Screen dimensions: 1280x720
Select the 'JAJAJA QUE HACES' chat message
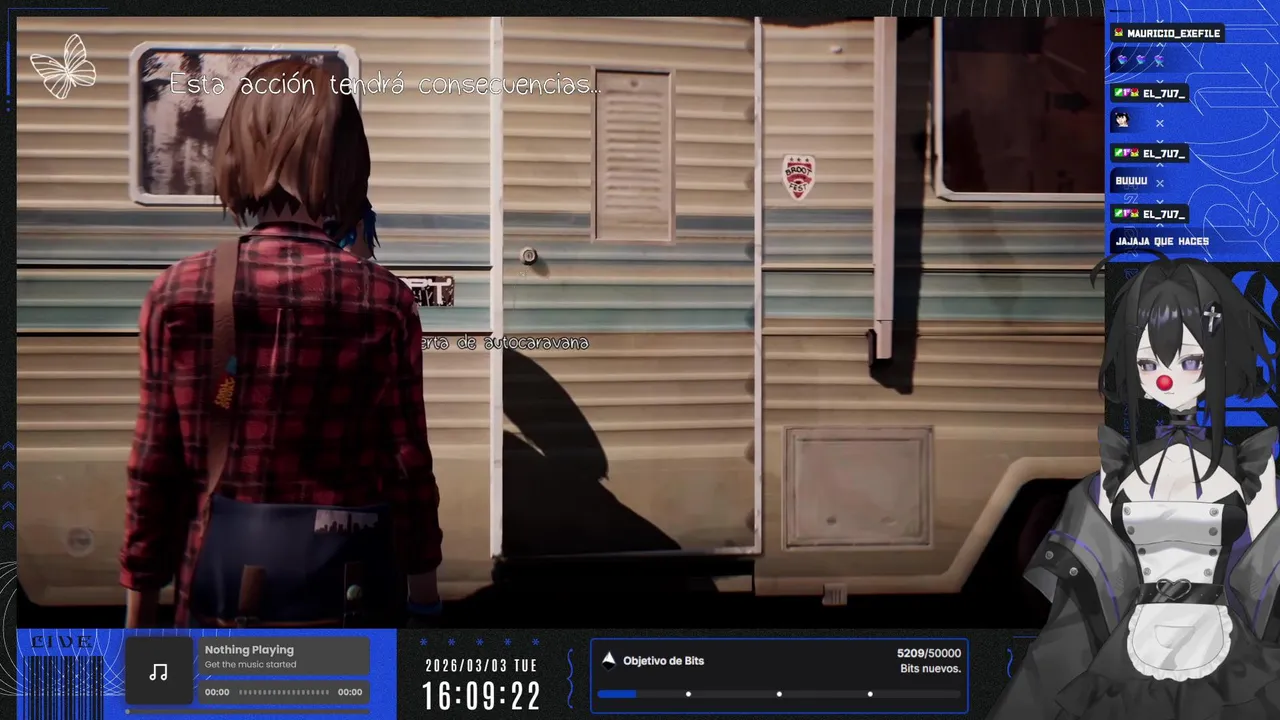[x=1162, y=241]
